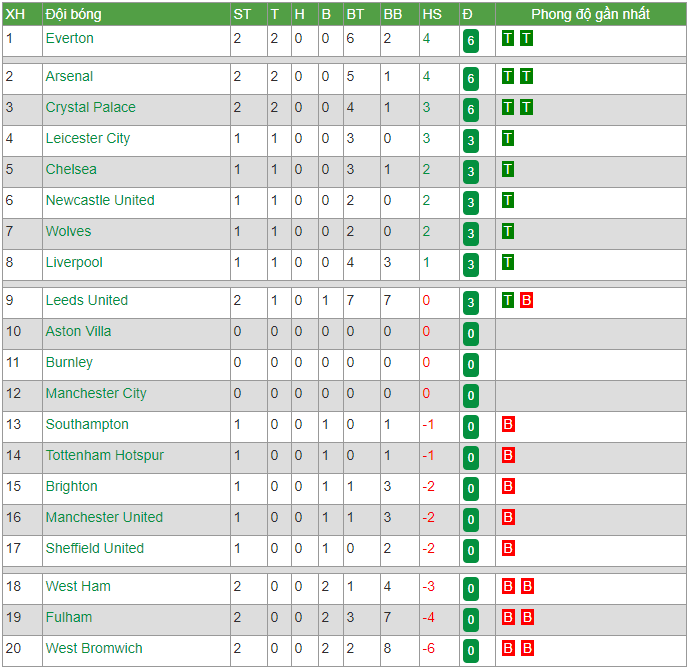
Task: Click the 'Phong độ gần nhất' column header
Action: (x=590, y=14)
